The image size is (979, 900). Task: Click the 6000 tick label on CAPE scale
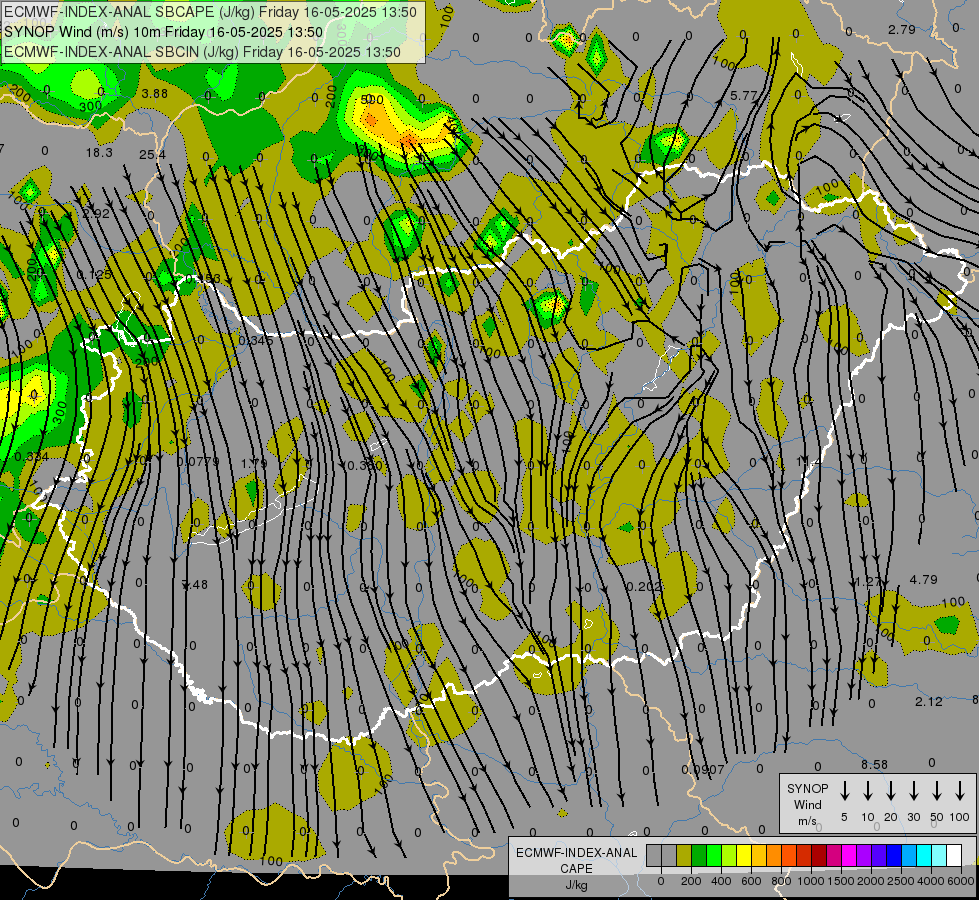pos(961,881)
